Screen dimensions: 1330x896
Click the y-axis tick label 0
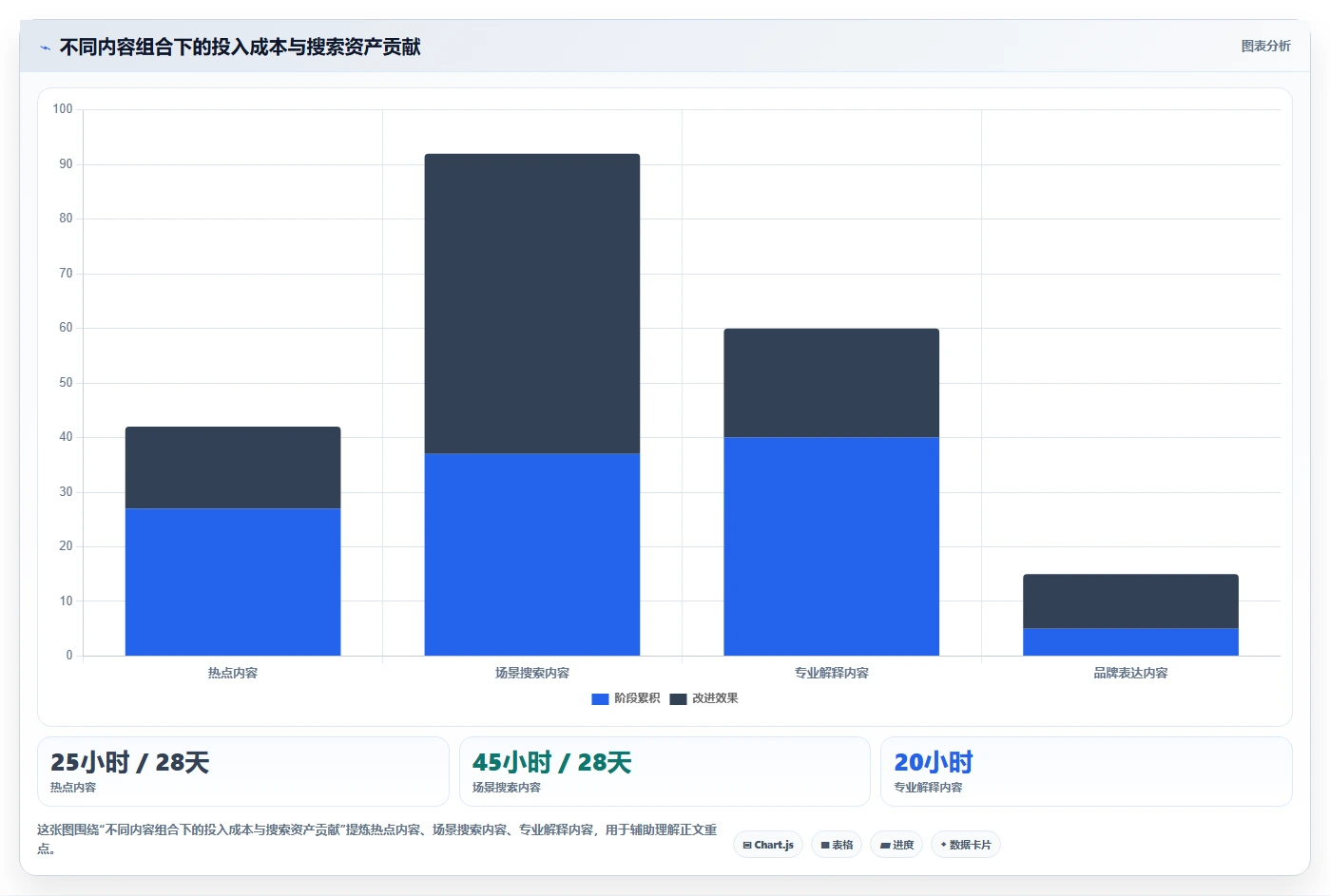coord(68,656)
